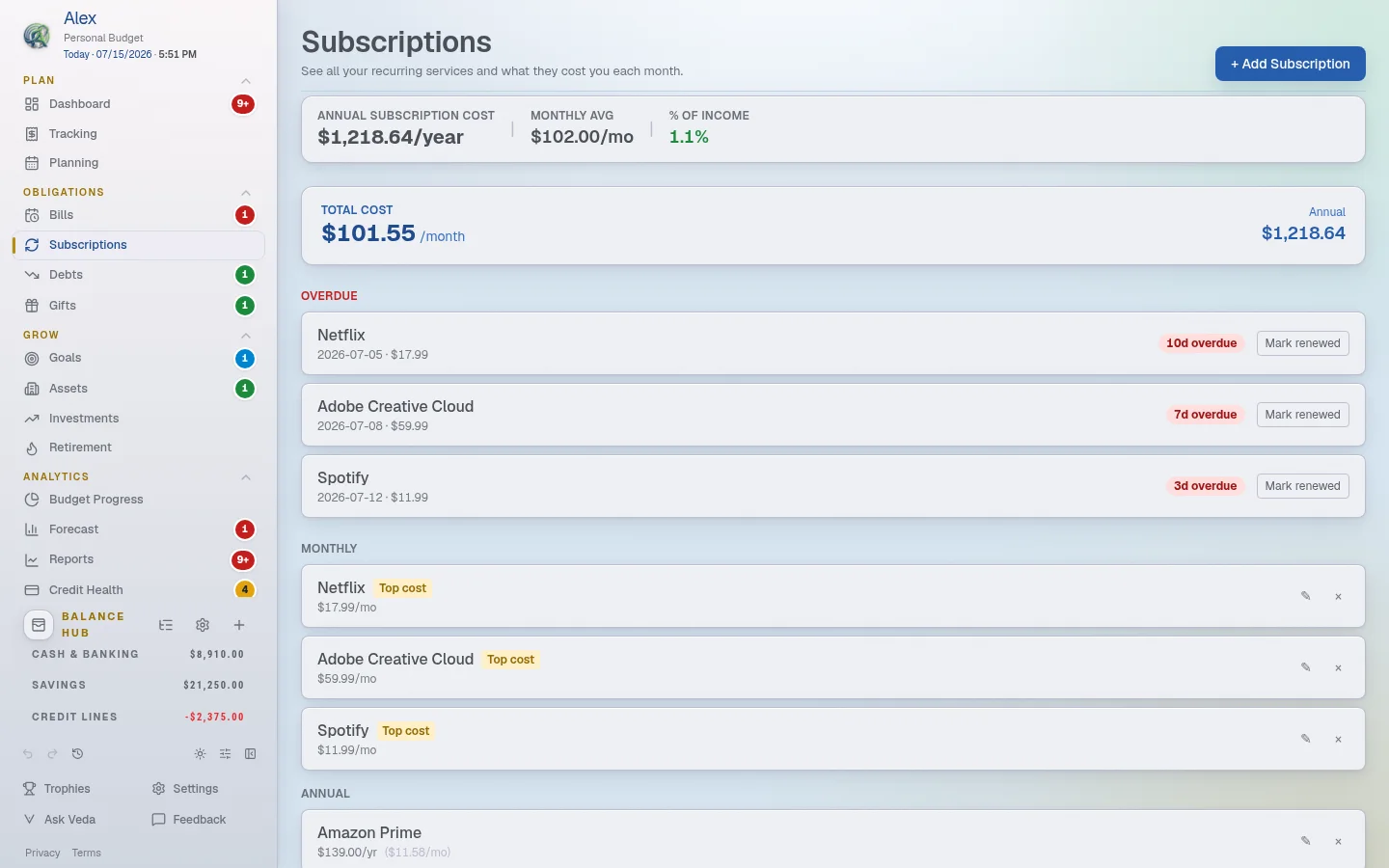Screen dimensions: 1389x868
Task: Click the undo arrow icon
Action: coord(28,754)
